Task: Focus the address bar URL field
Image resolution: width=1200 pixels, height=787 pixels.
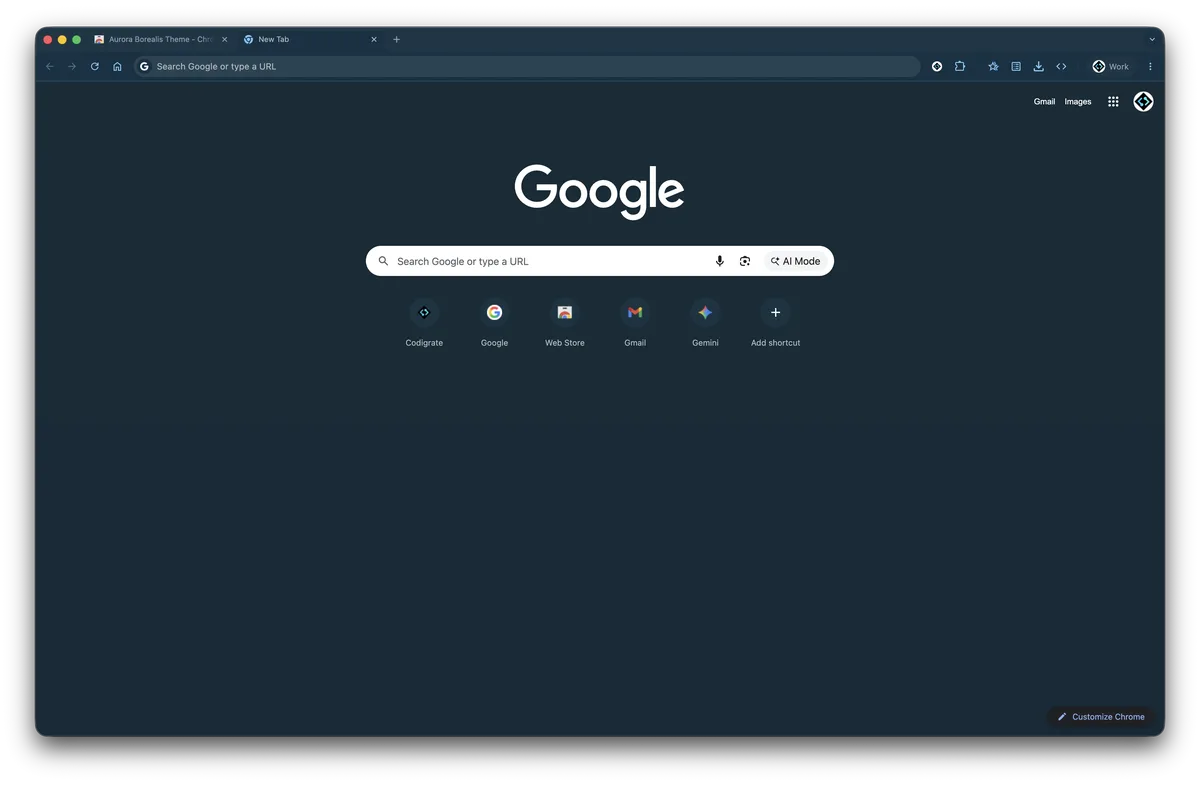Action: (x=527, y=67)
